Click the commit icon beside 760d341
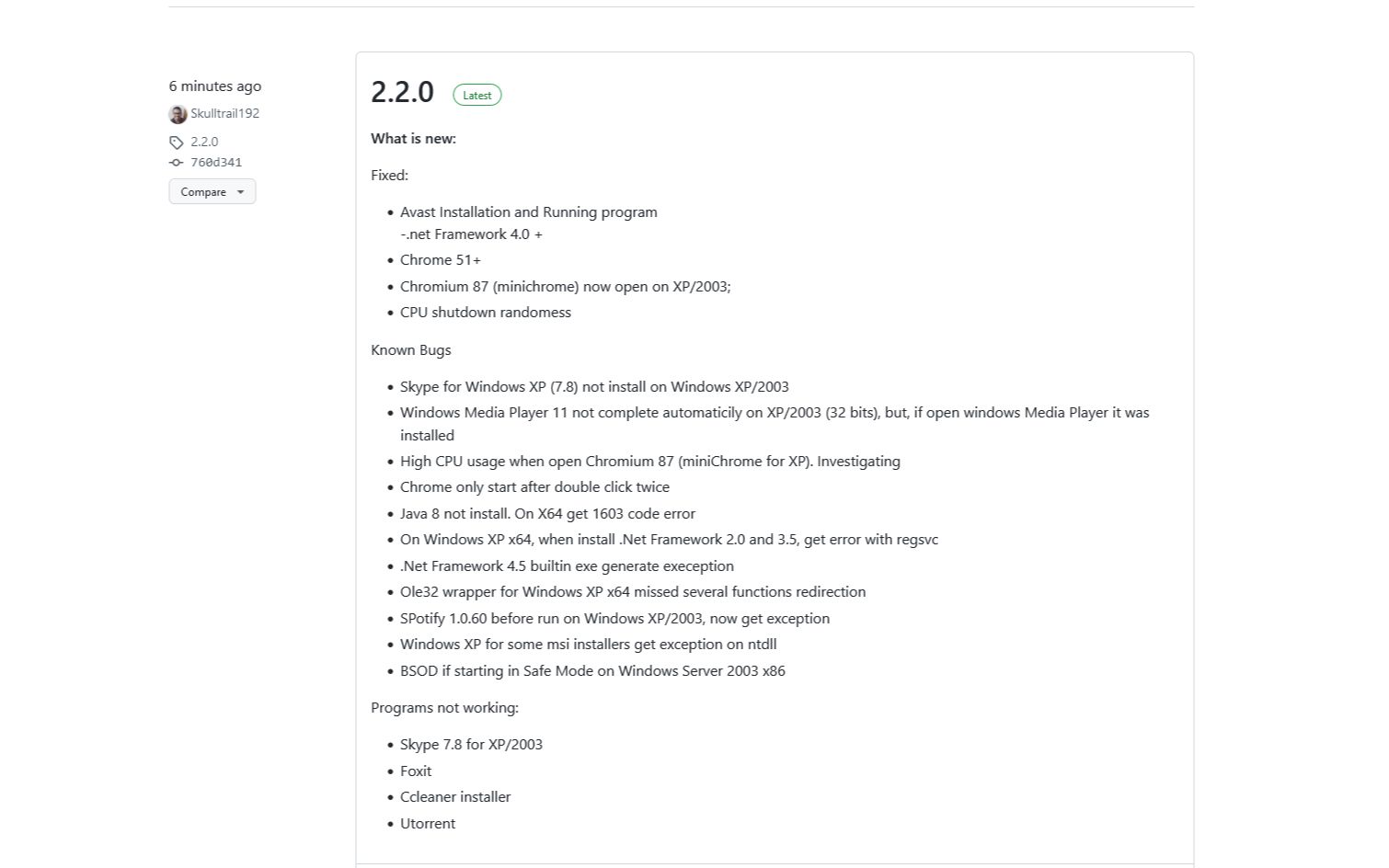Image resolution: width=1389 pixels, height=868 pixels. (x=177, y=163)
